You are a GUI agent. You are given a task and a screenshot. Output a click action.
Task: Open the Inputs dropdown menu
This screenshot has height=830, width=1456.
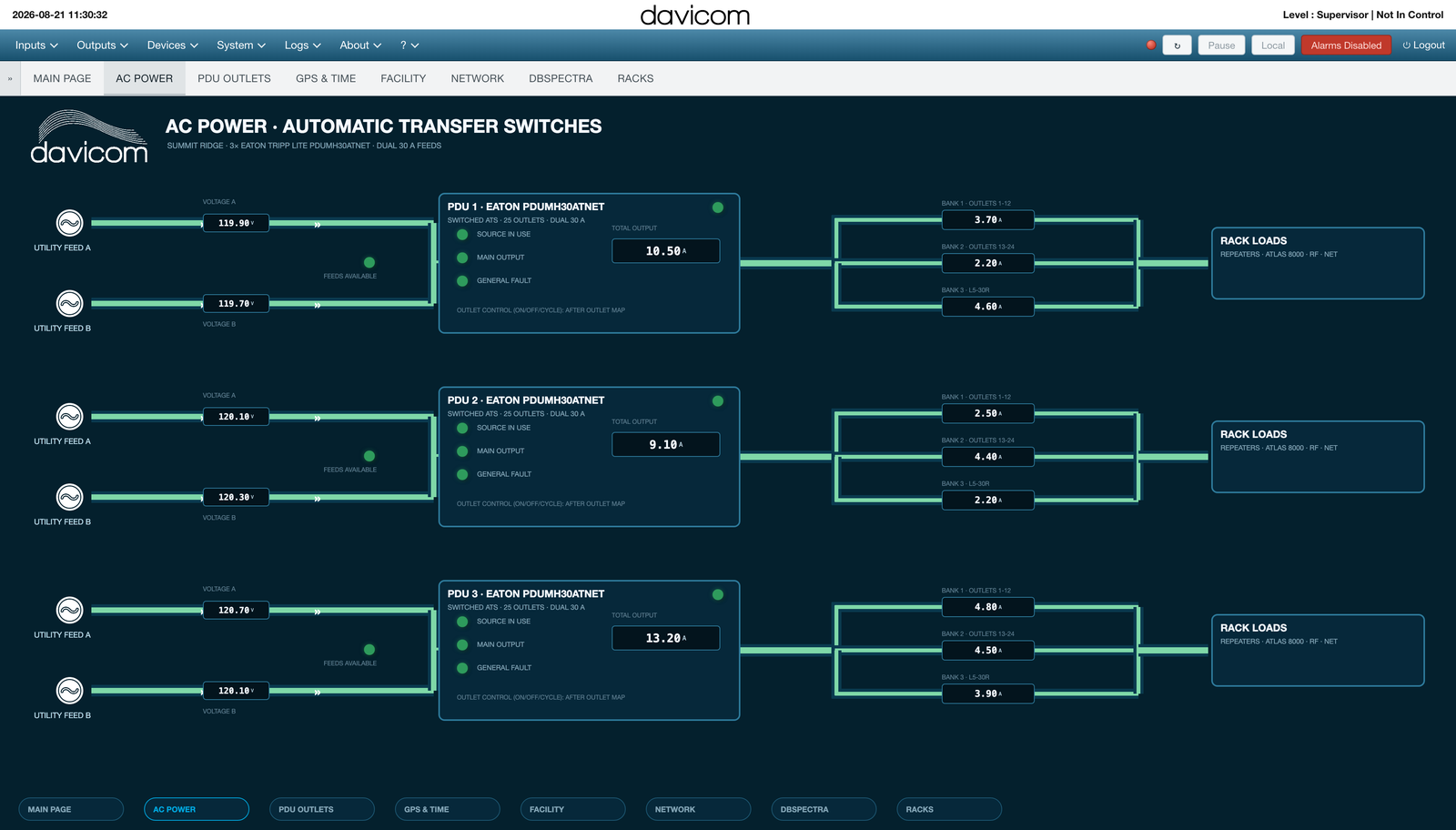(x=36, y=46)
